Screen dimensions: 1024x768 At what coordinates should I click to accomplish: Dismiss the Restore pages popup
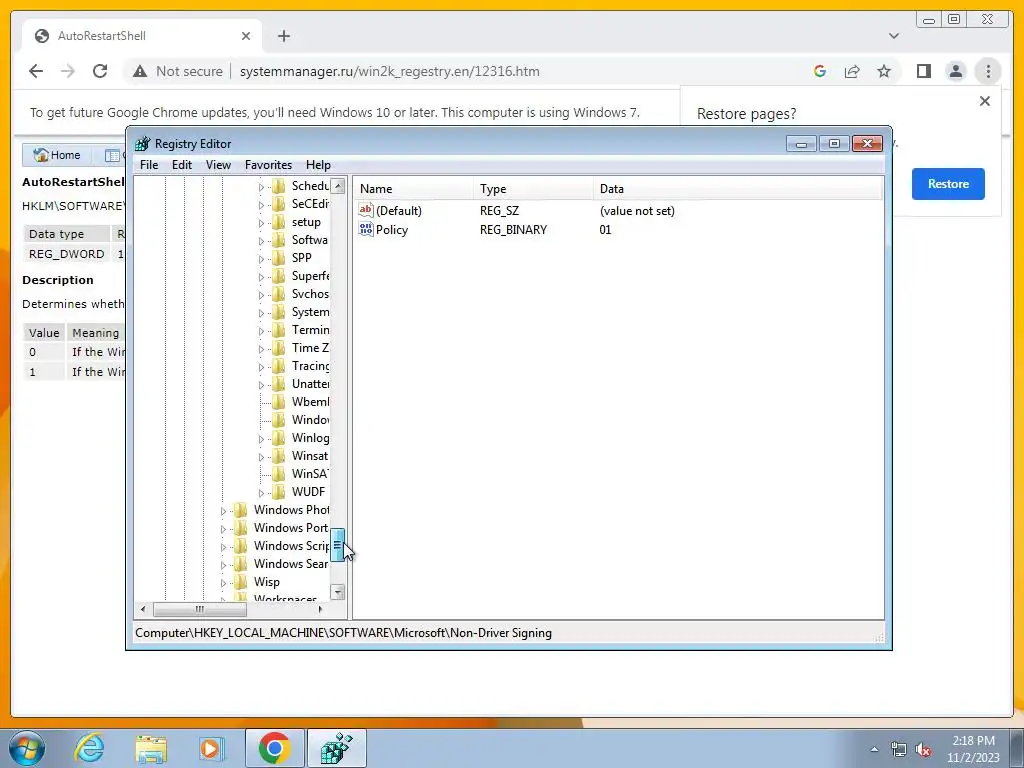(985, 101)
